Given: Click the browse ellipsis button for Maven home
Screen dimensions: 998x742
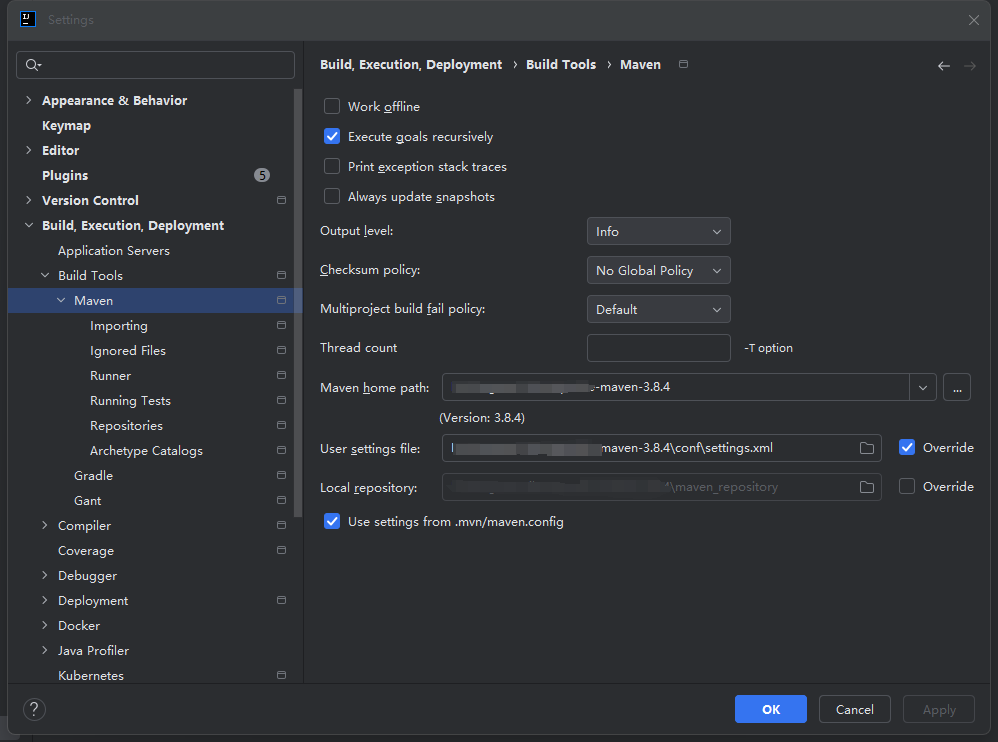Looking at the screenshot, I should click(957, 387).
